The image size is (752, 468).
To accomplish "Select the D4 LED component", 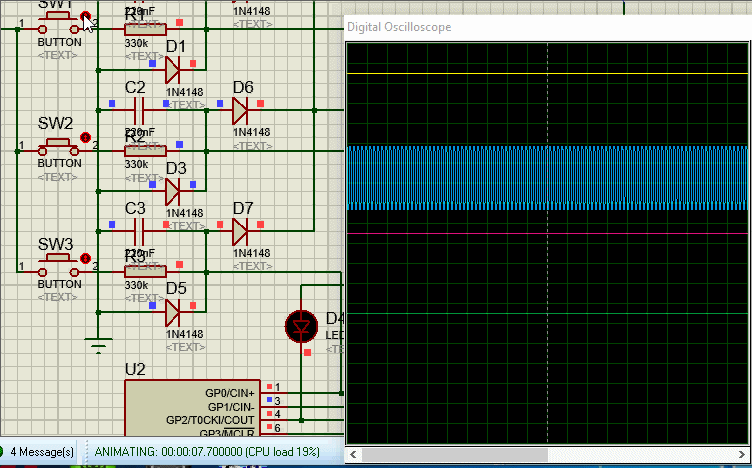I will [301, 327].
